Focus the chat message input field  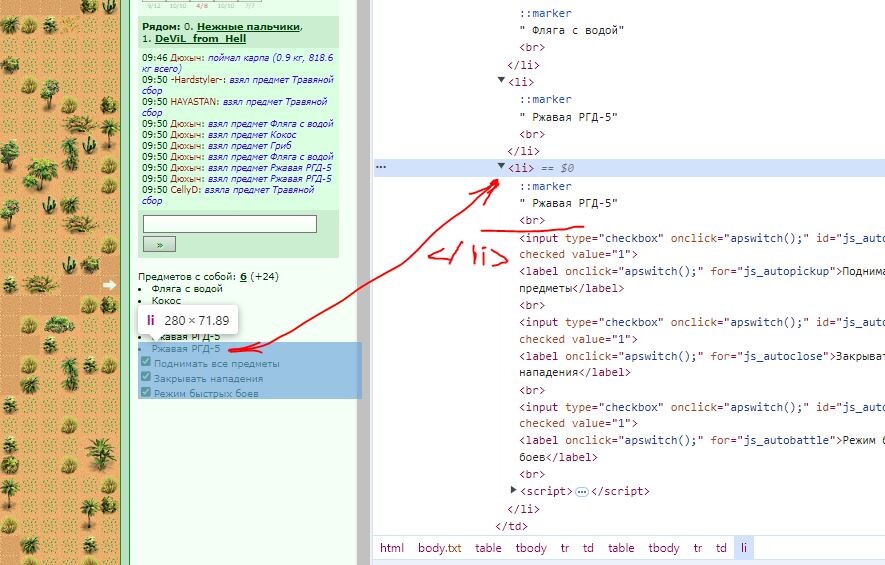[x=230, y=224]
